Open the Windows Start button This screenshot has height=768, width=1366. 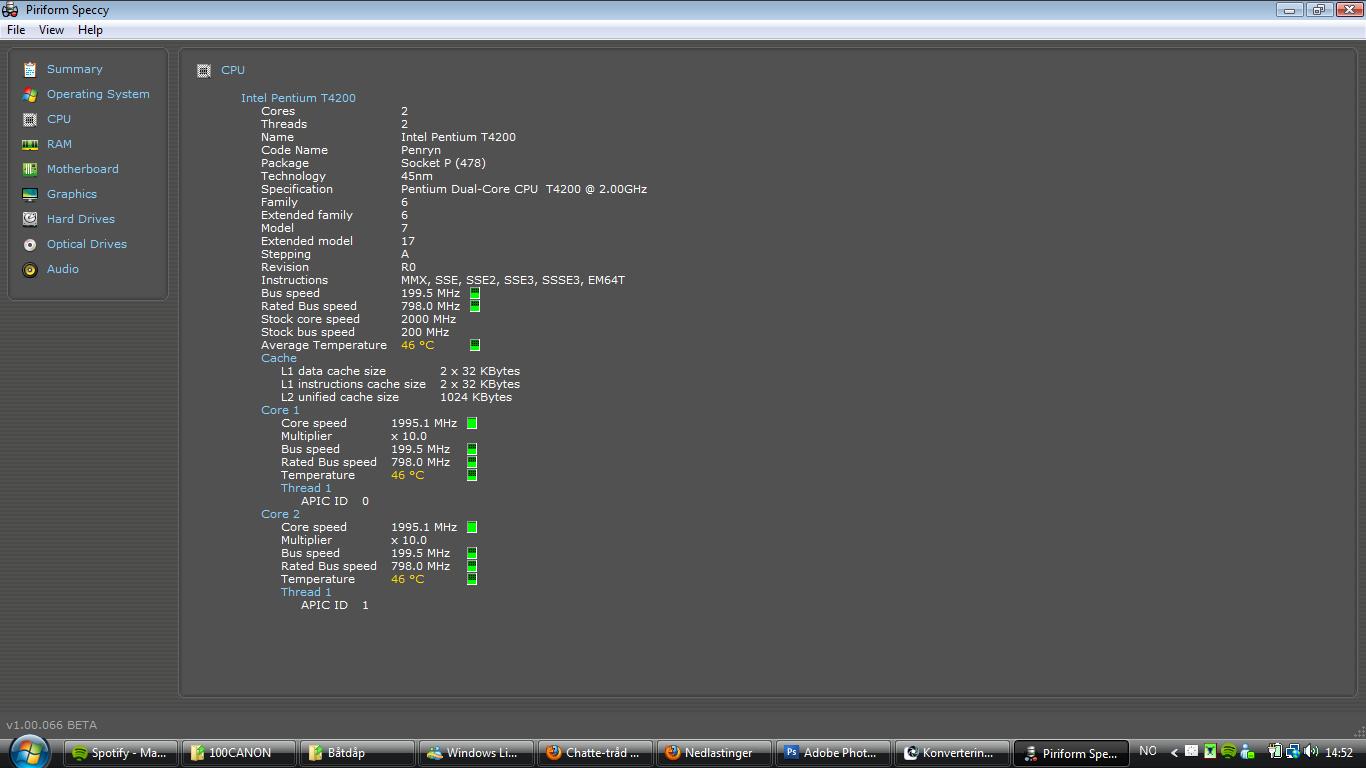pyautogui.click(x=29, y=750)
